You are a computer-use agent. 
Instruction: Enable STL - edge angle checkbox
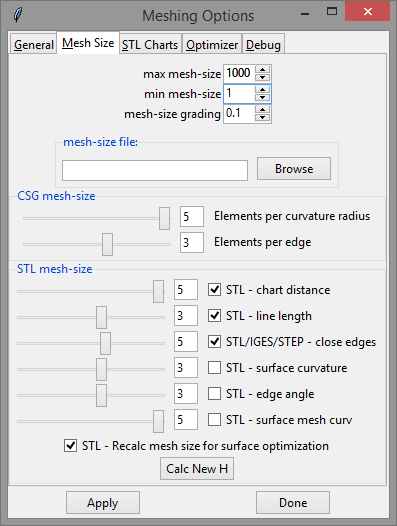[x=214, y=393]
